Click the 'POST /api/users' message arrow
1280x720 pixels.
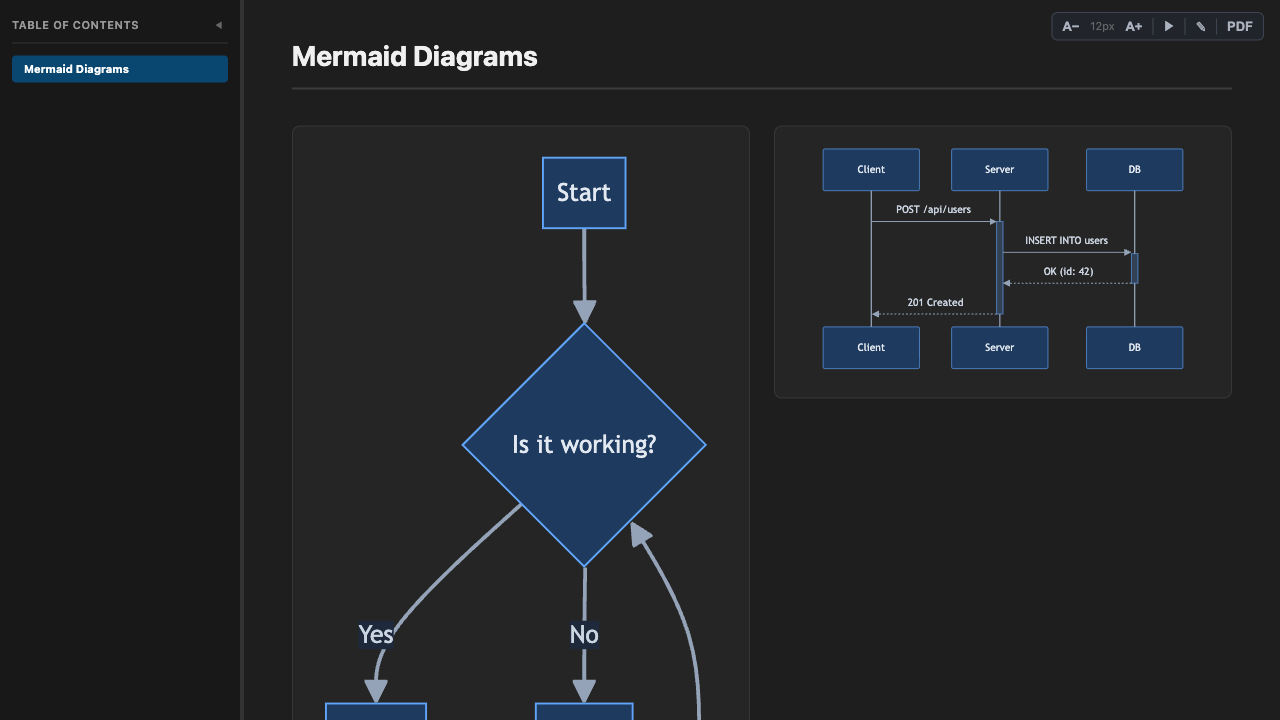click(932, 209)
